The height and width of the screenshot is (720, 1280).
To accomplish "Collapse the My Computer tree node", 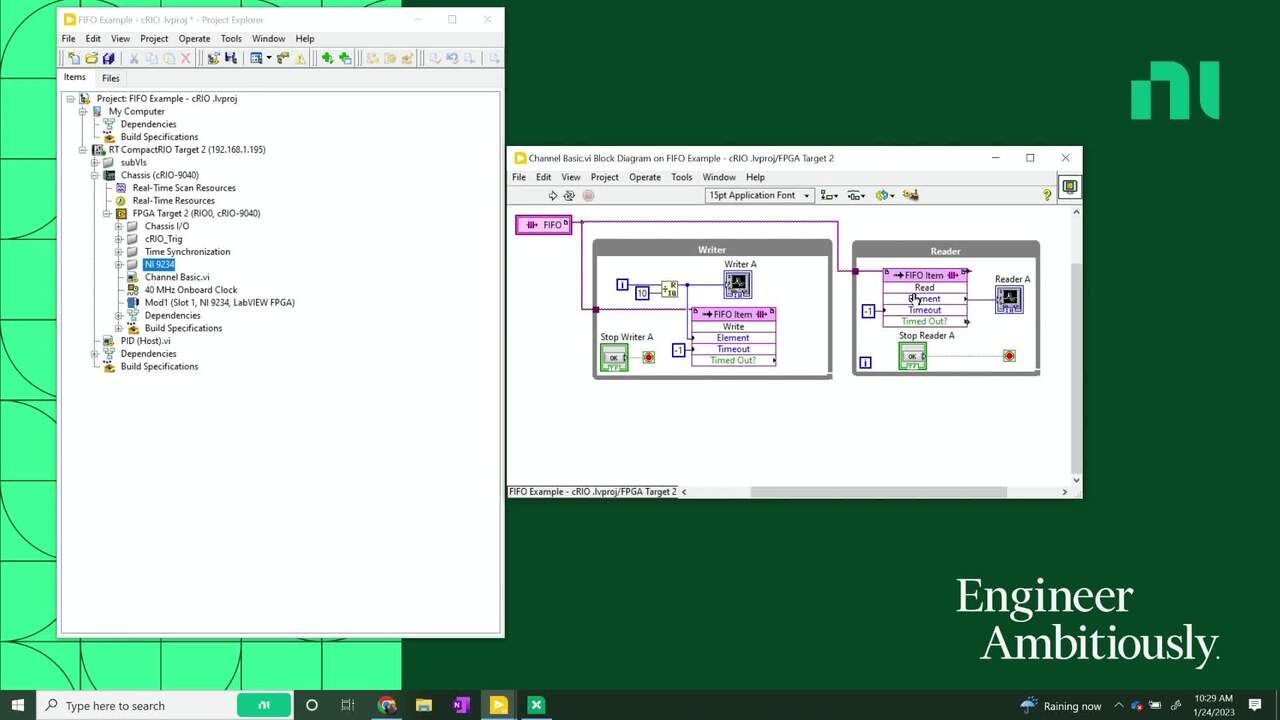I will click(x=83, y=112).
